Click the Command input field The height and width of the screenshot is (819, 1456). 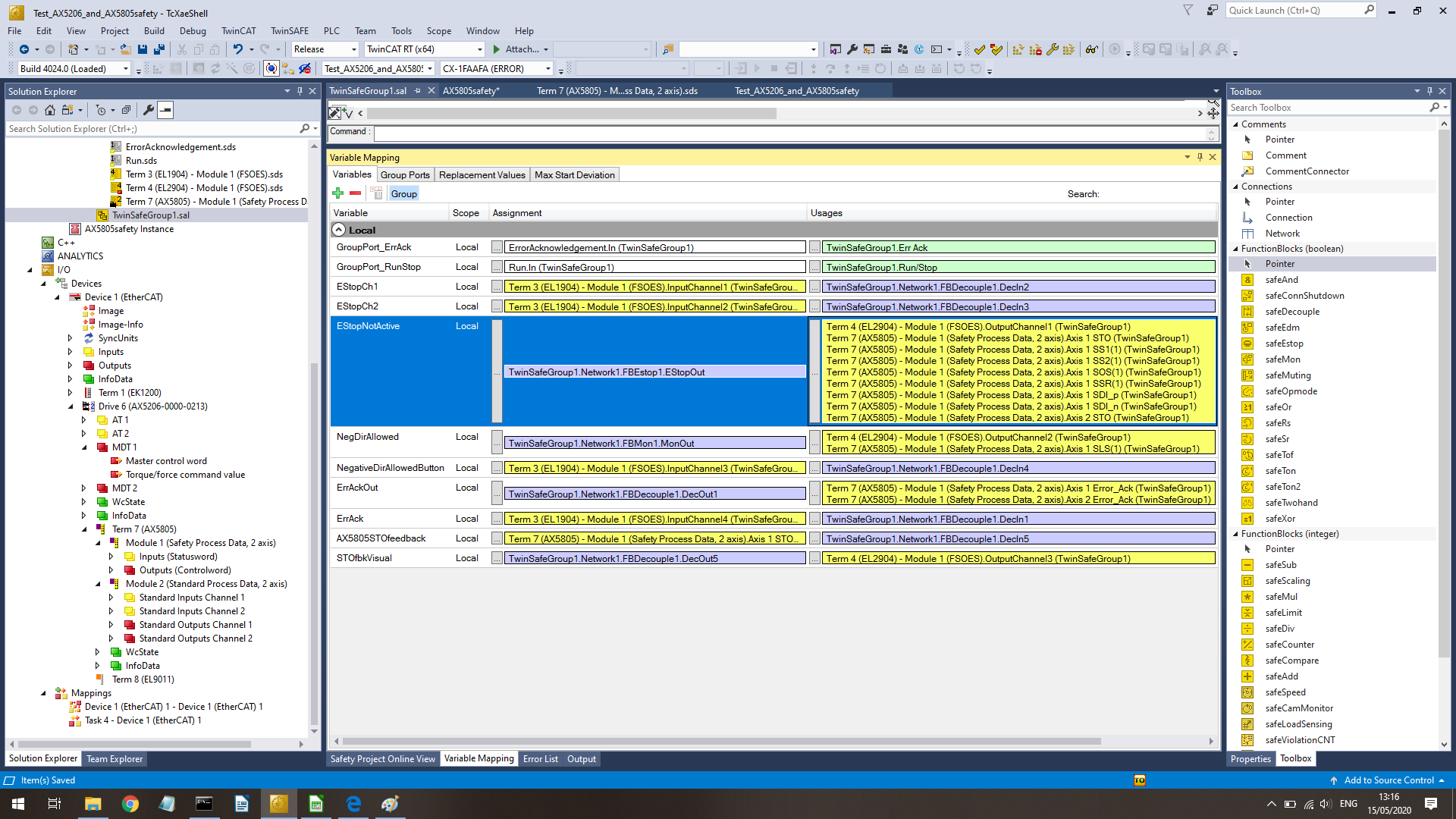pyautogui.click(x=789, y=133)
